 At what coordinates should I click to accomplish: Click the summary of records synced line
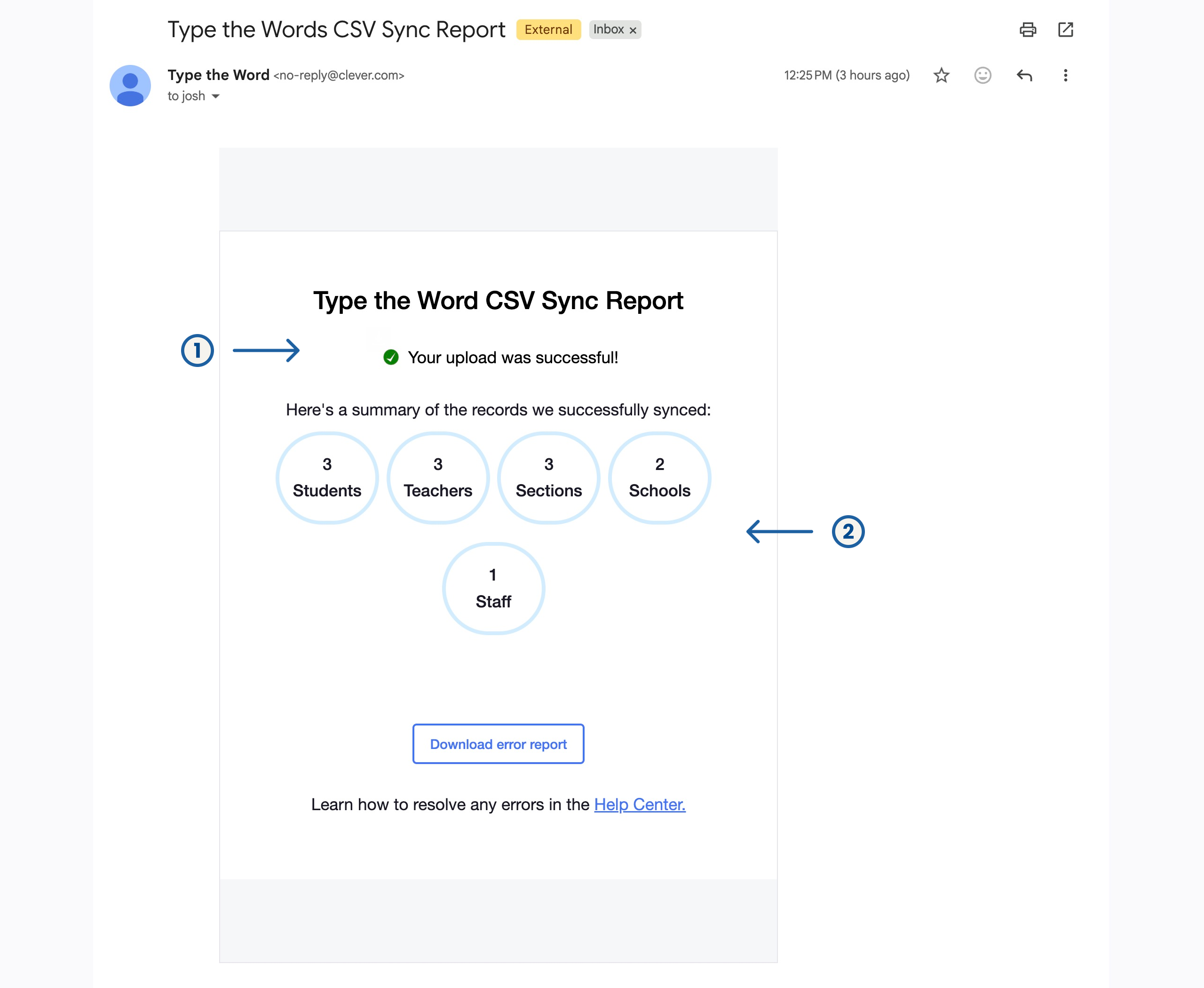[499, 410]
